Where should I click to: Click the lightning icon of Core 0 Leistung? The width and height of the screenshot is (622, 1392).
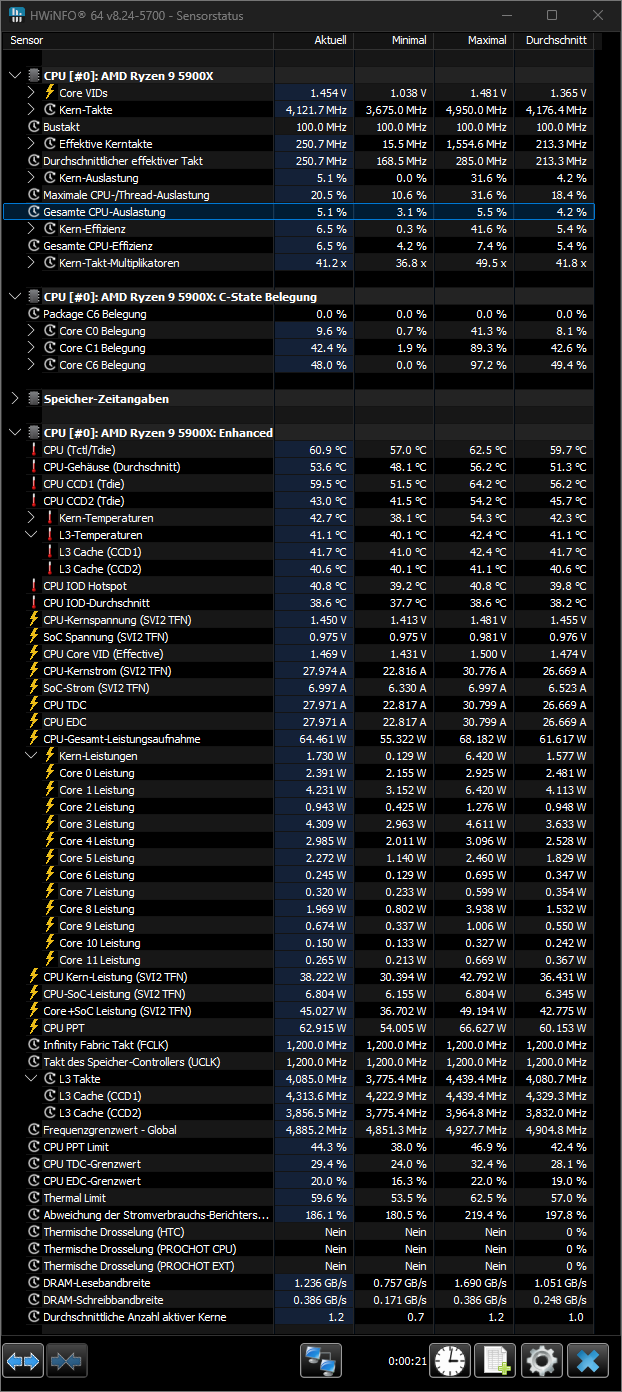(x=50, y=773)
